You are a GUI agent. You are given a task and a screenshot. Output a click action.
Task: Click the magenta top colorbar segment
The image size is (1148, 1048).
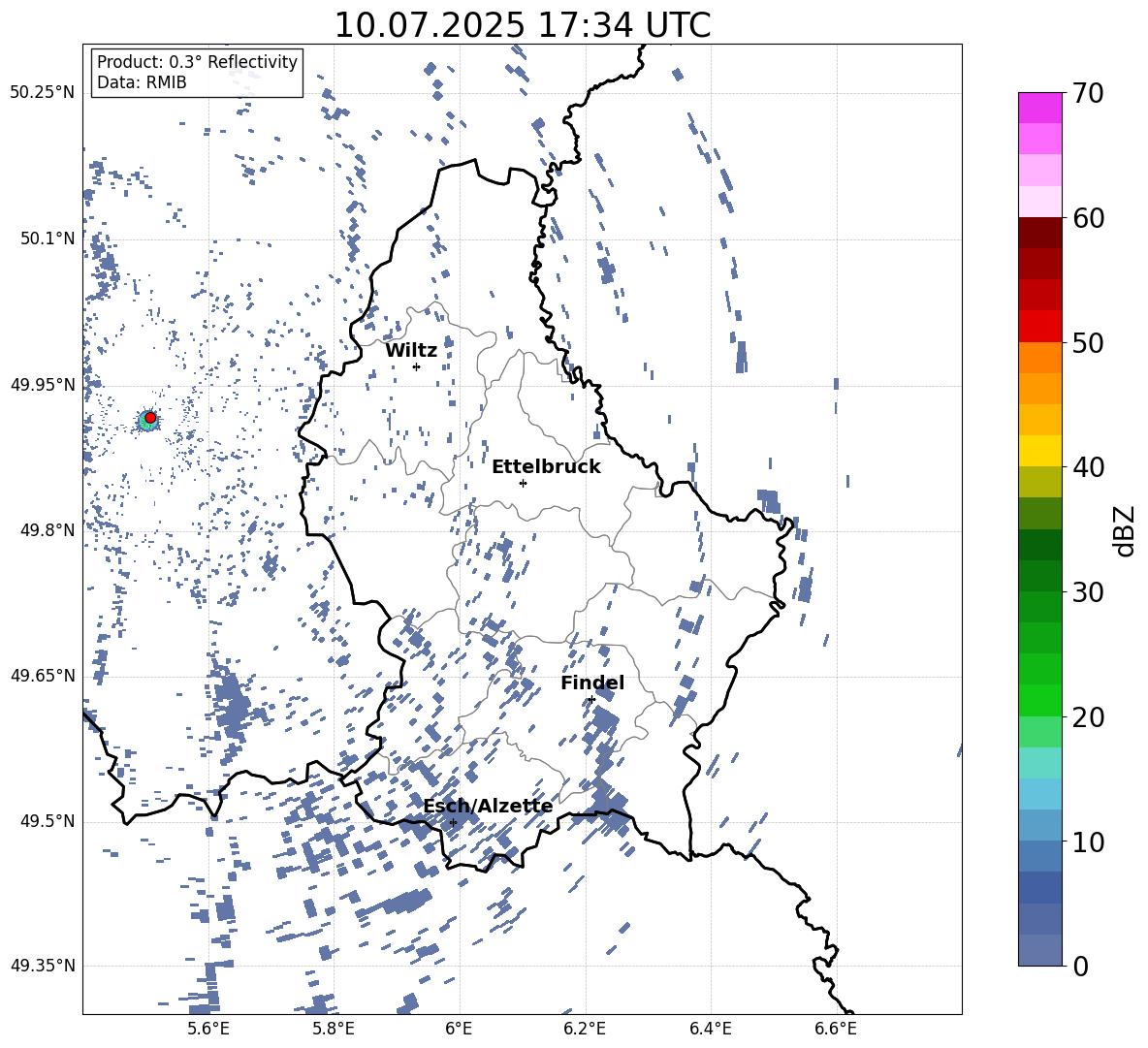pos(1039,108)
